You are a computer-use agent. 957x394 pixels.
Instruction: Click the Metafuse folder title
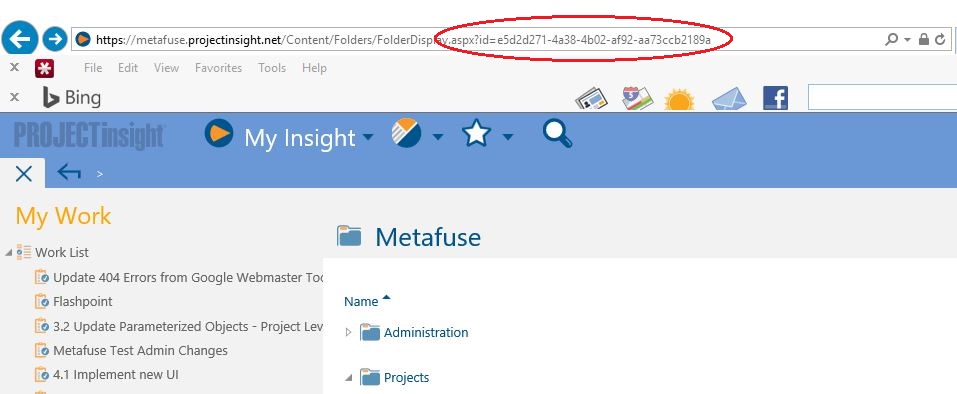[x=428, y=237]
